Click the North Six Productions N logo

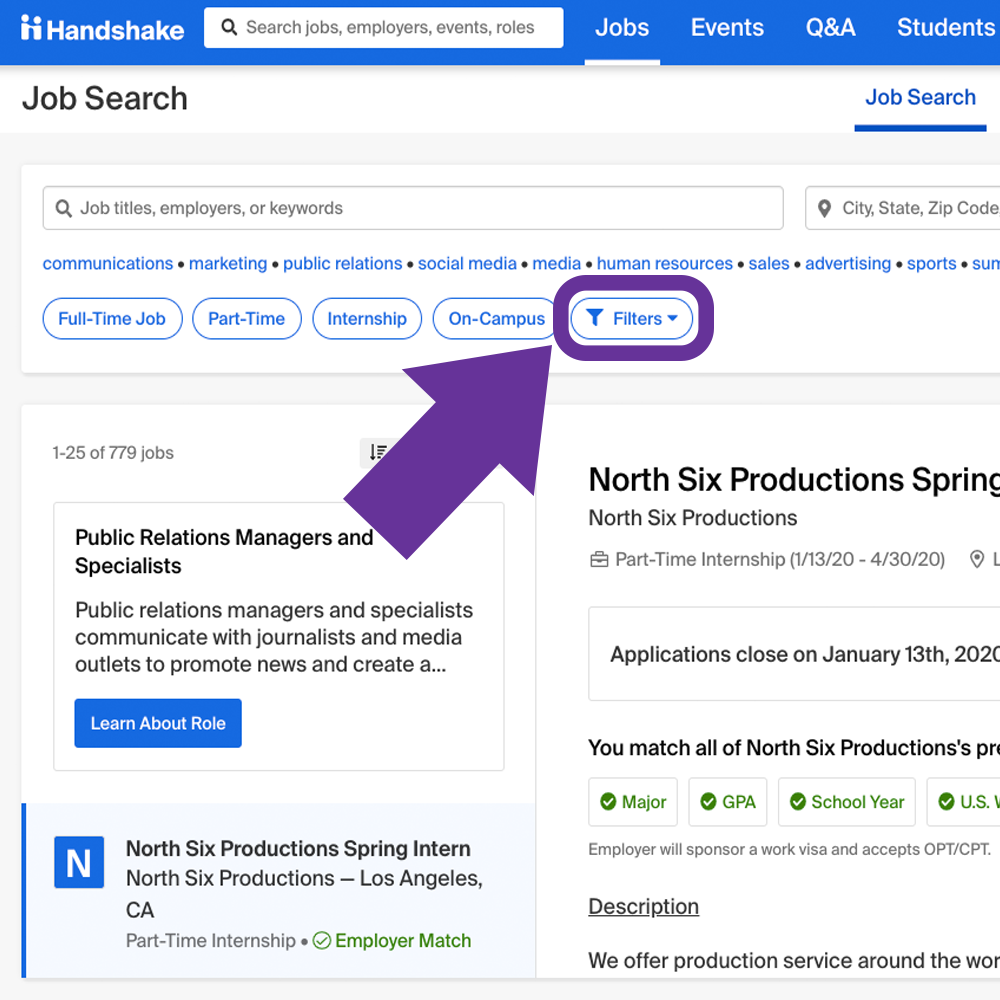79,862
